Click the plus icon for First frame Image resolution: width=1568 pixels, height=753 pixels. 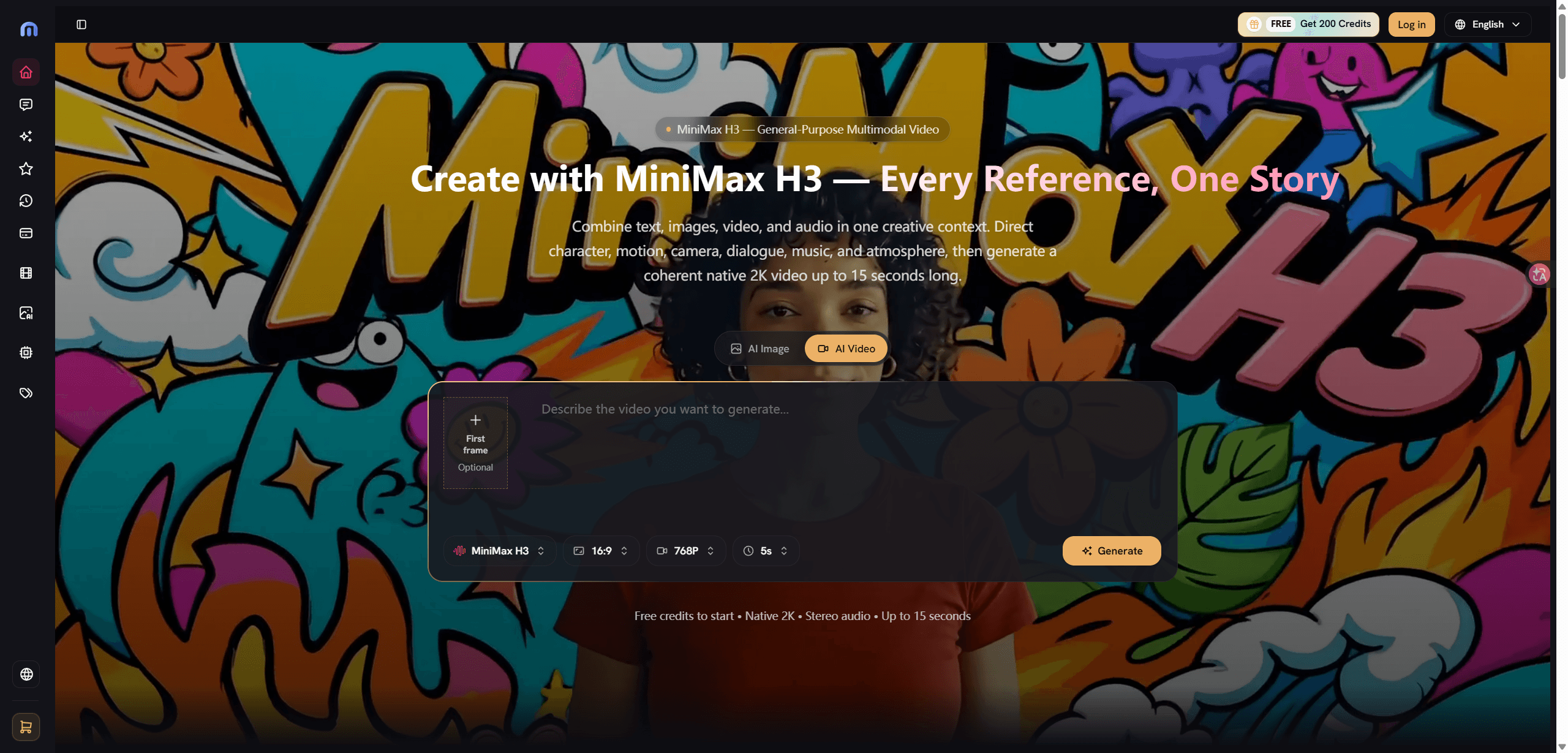click(x=475, y=420)
